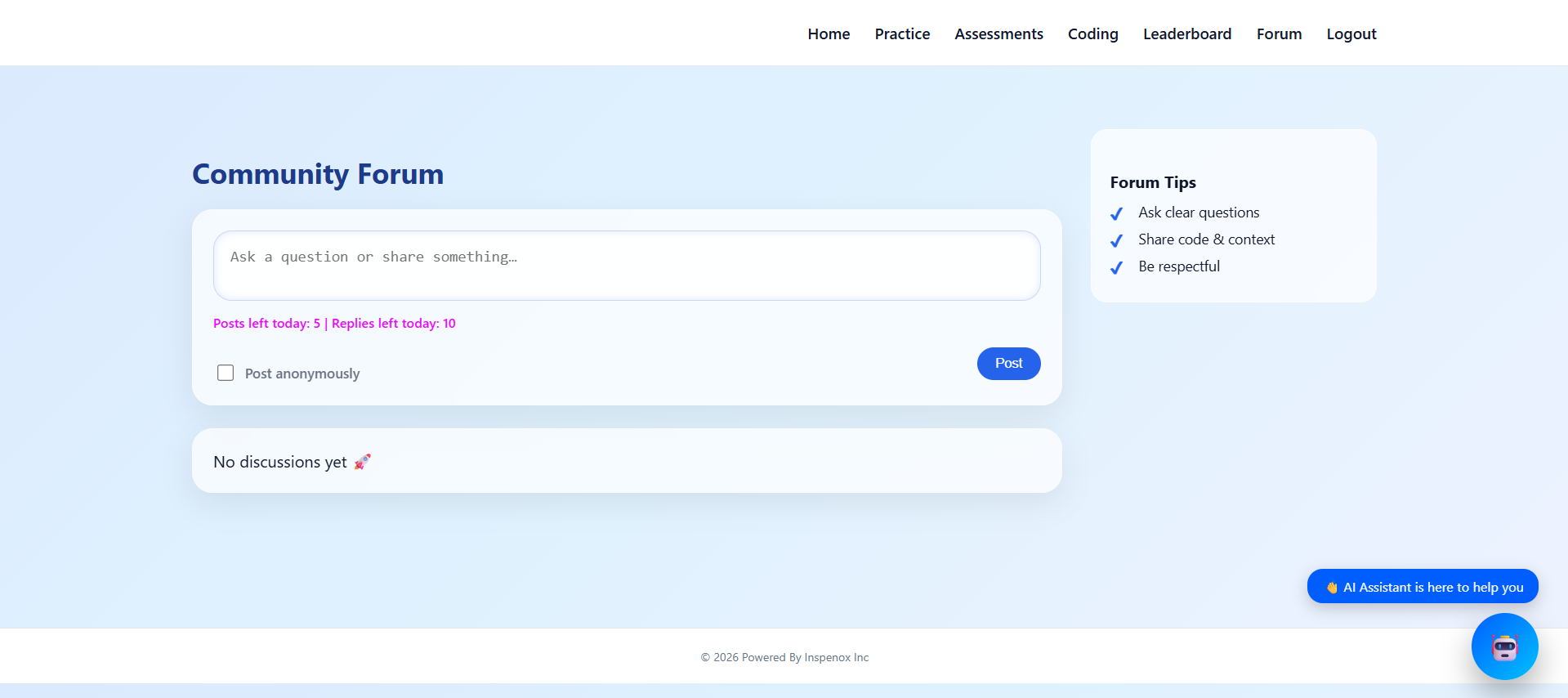Focus the Ask a question text box

[x=626, y=266]
